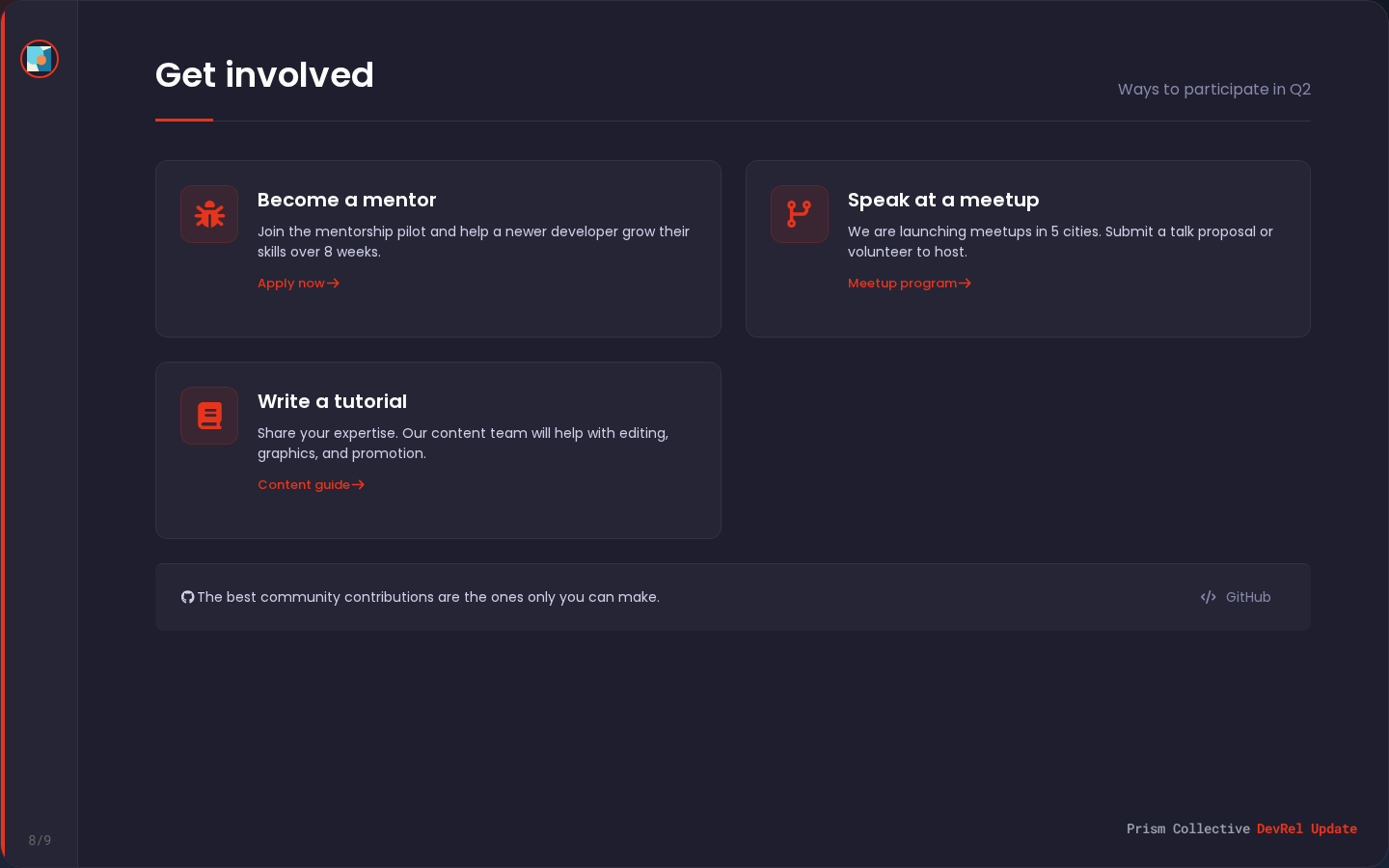1389x868 pixels.
Task: Click the arrow icon after Content guide
Action: [359, 485]
